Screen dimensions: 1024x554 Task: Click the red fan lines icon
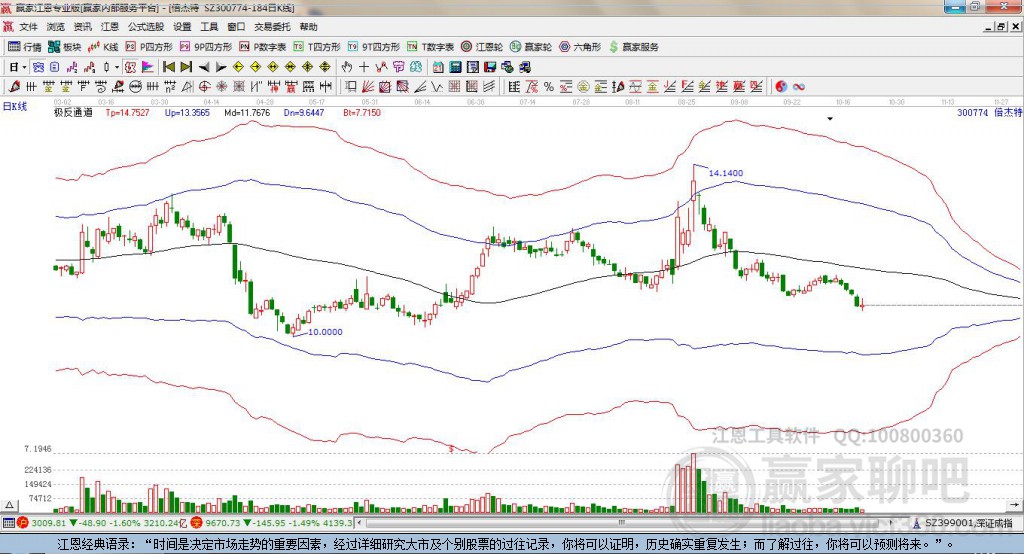(368, 86)
